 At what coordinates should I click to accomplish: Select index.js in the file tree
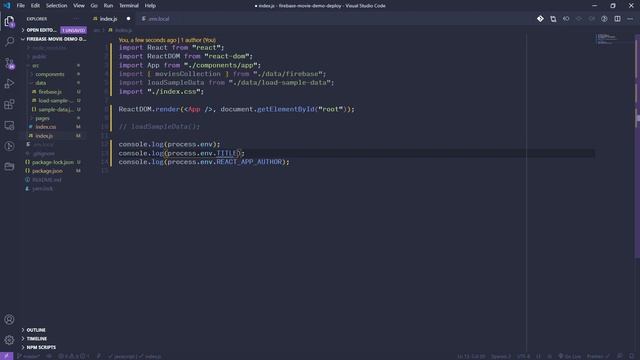click(x=44, y=136)
